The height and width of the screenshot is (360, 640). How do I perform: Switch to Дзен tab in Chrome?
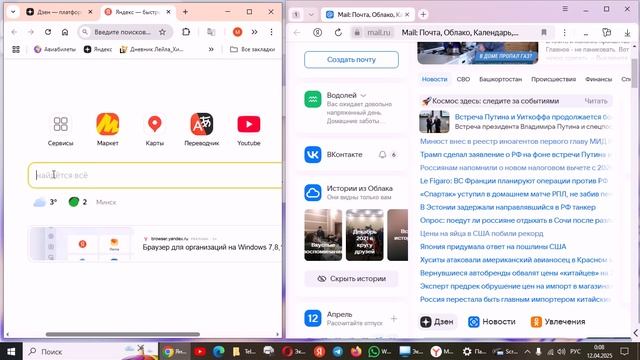(59, 12)
